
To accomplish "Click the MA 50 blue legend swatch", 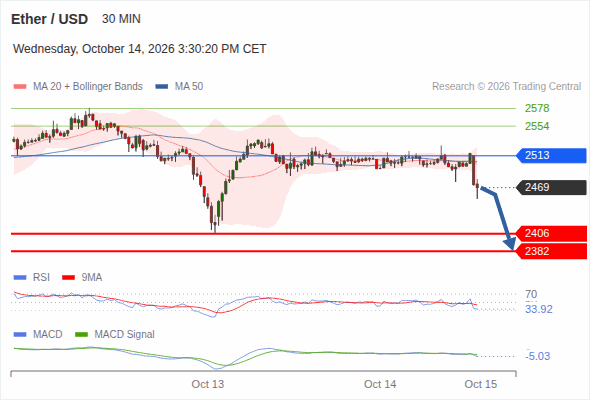I will pyautogui.click(x=162, y=87).
